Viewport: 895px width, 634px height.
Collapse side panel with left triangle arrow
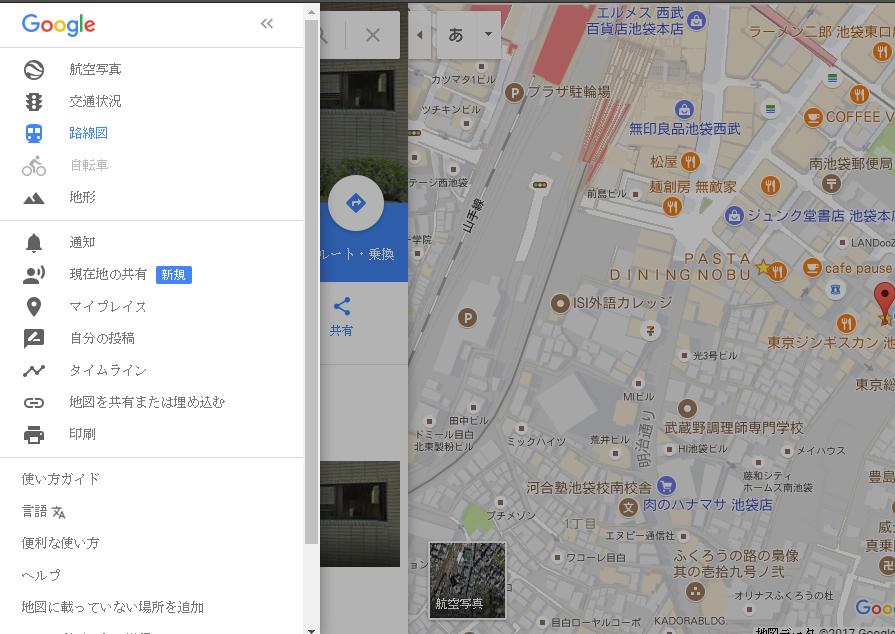pos(420,35)
